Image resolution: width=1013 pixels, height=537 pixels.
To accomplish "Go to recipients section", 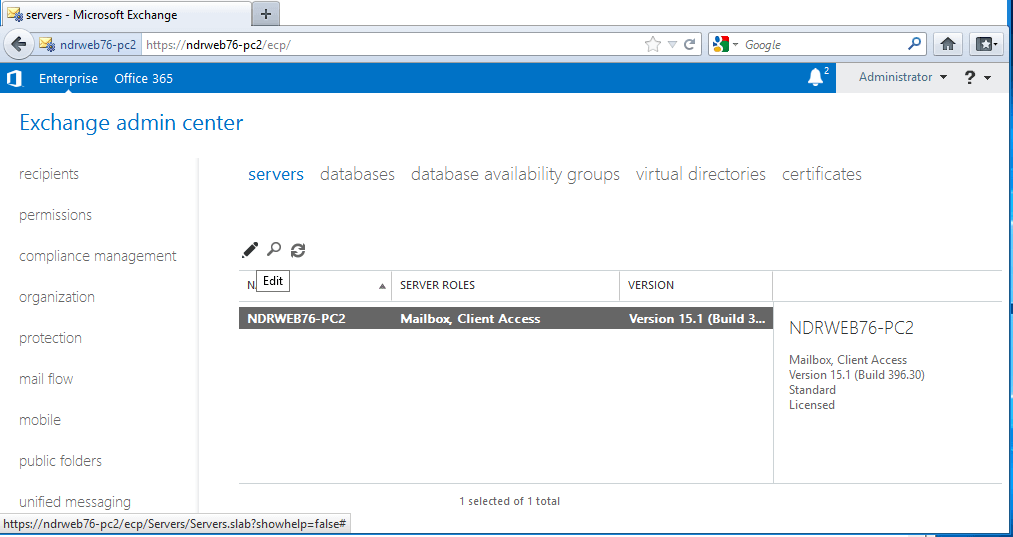I will 49,174.
